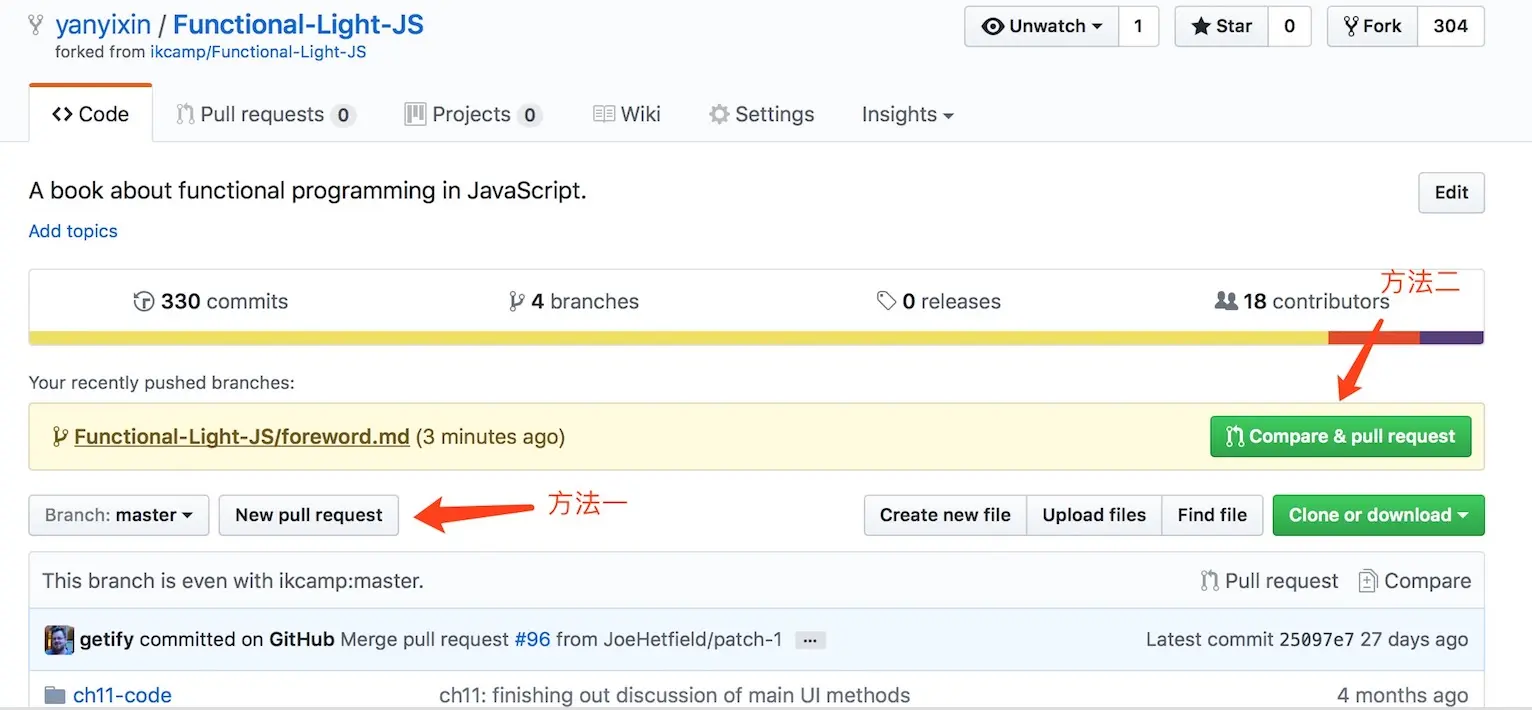
Task: Expand Clone or download dropdown
Action: click(1378, 515)
